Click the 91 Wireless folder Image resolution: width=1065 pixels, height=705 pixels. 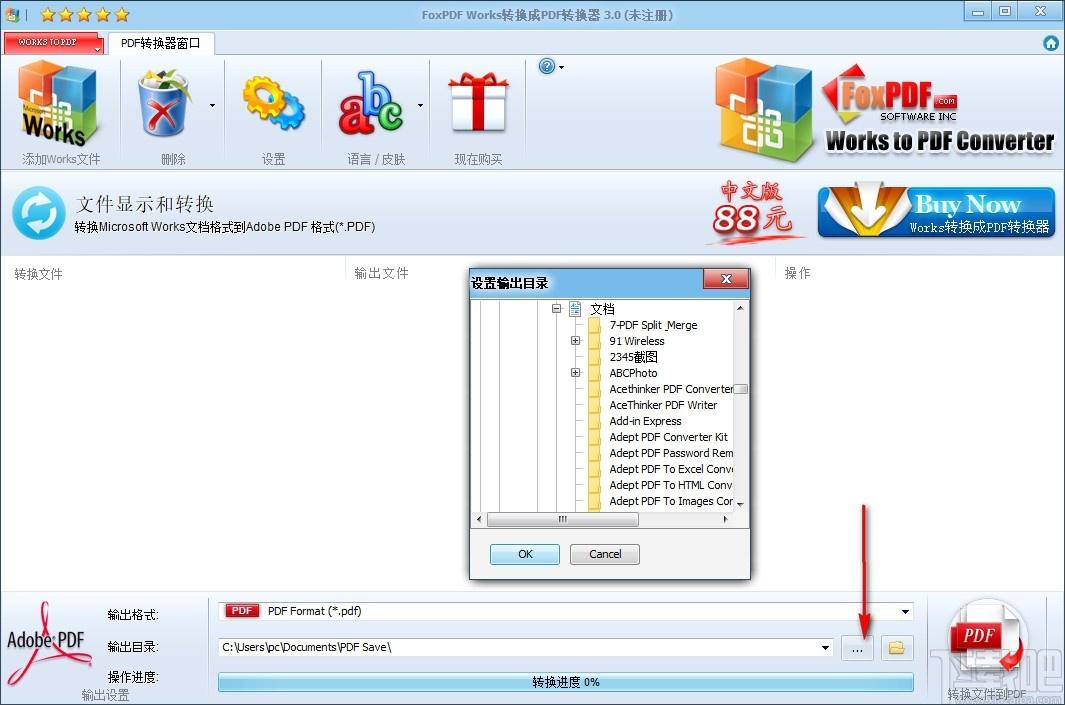point(636,341)
